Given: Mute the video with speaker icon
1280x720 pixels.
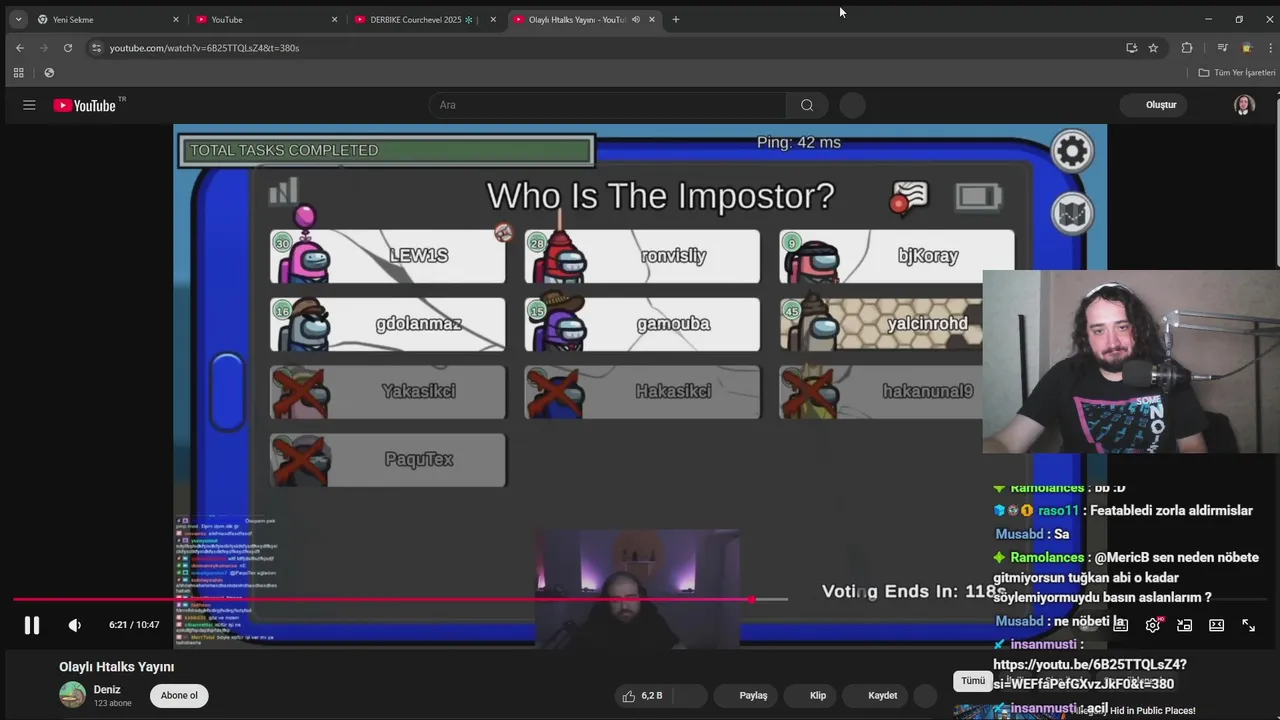Looking at the screenshot, I should tap(75, 625).
